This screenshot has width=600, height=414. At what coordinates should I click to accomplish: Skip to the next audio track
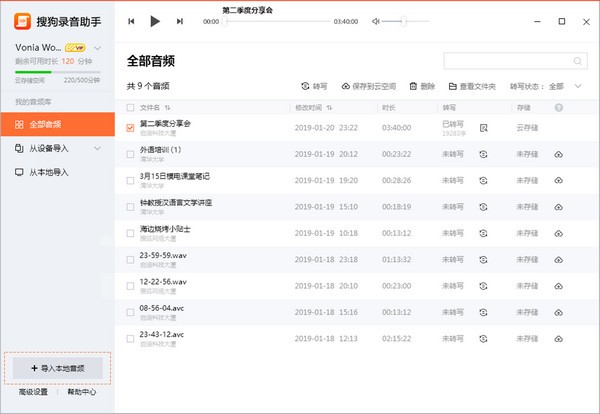[x=179, y=21]
